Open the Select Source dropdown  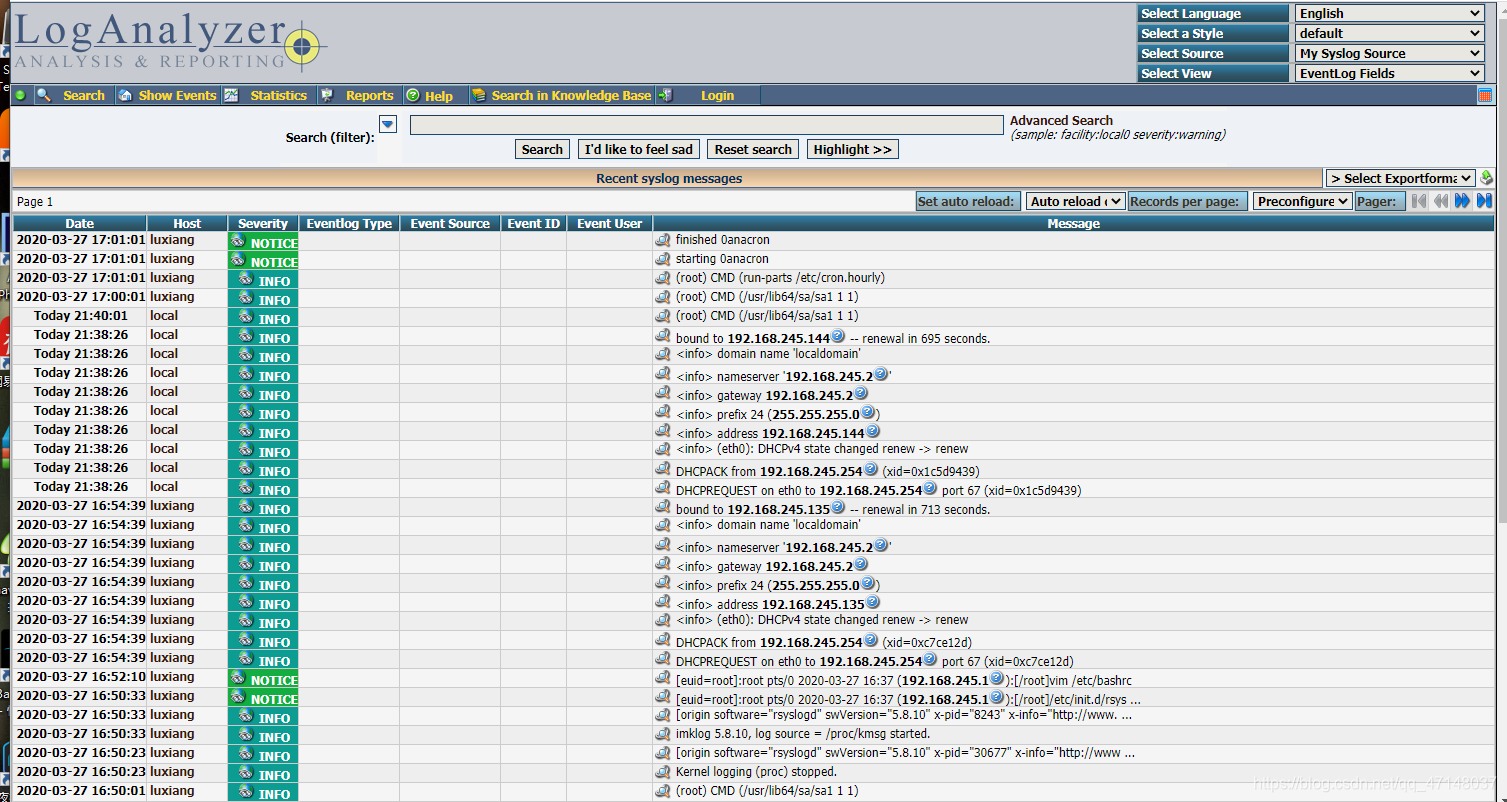(x=1390, y=53)
